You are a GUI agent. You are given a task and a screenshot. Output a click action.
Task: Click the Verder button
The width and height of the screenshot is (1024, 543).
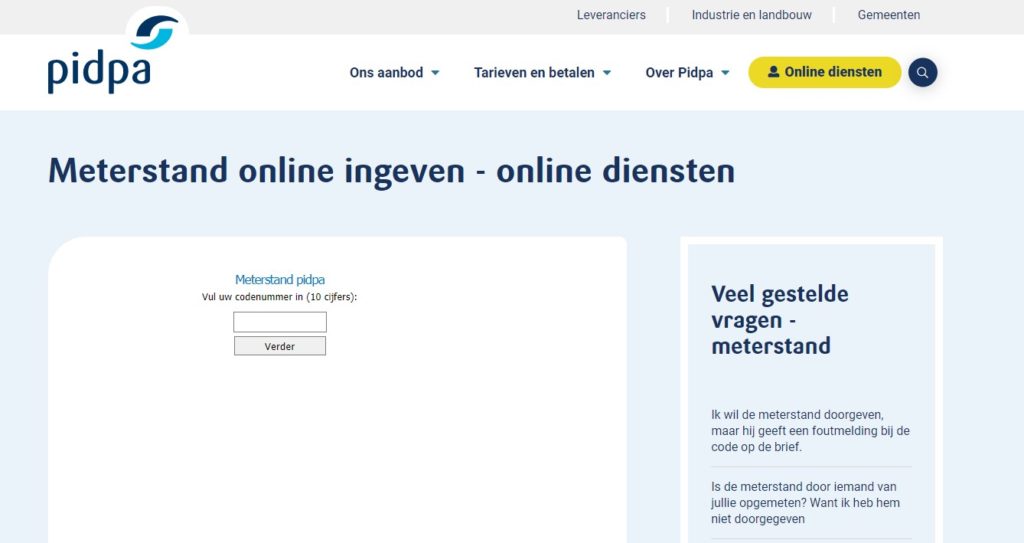pos(280,346)
